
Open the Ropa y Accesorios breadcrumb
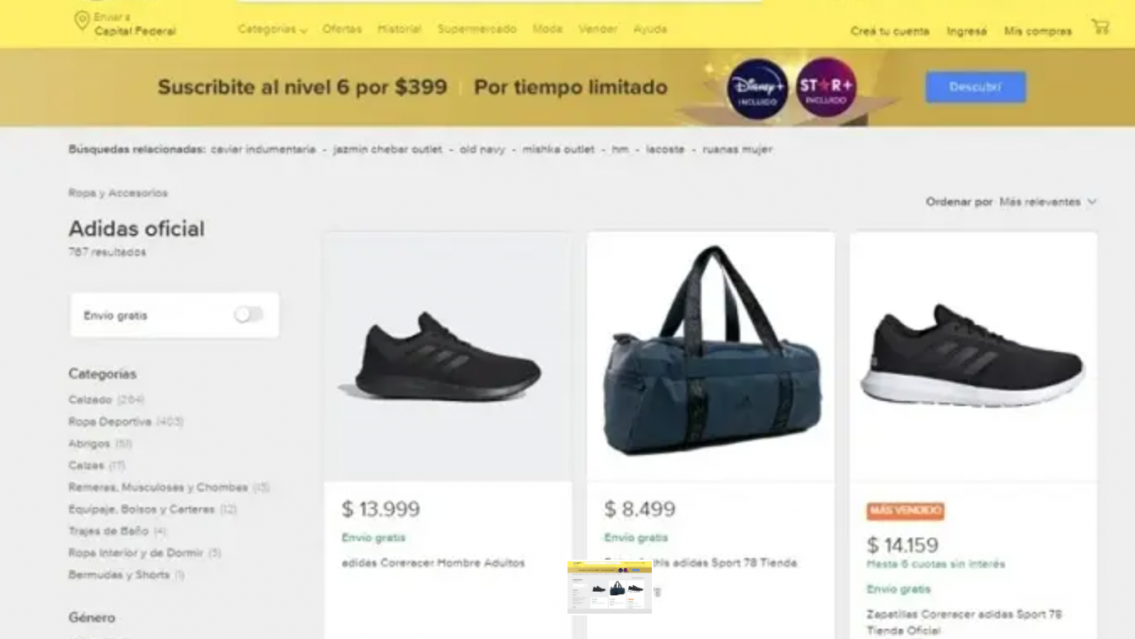coord(116,193)
